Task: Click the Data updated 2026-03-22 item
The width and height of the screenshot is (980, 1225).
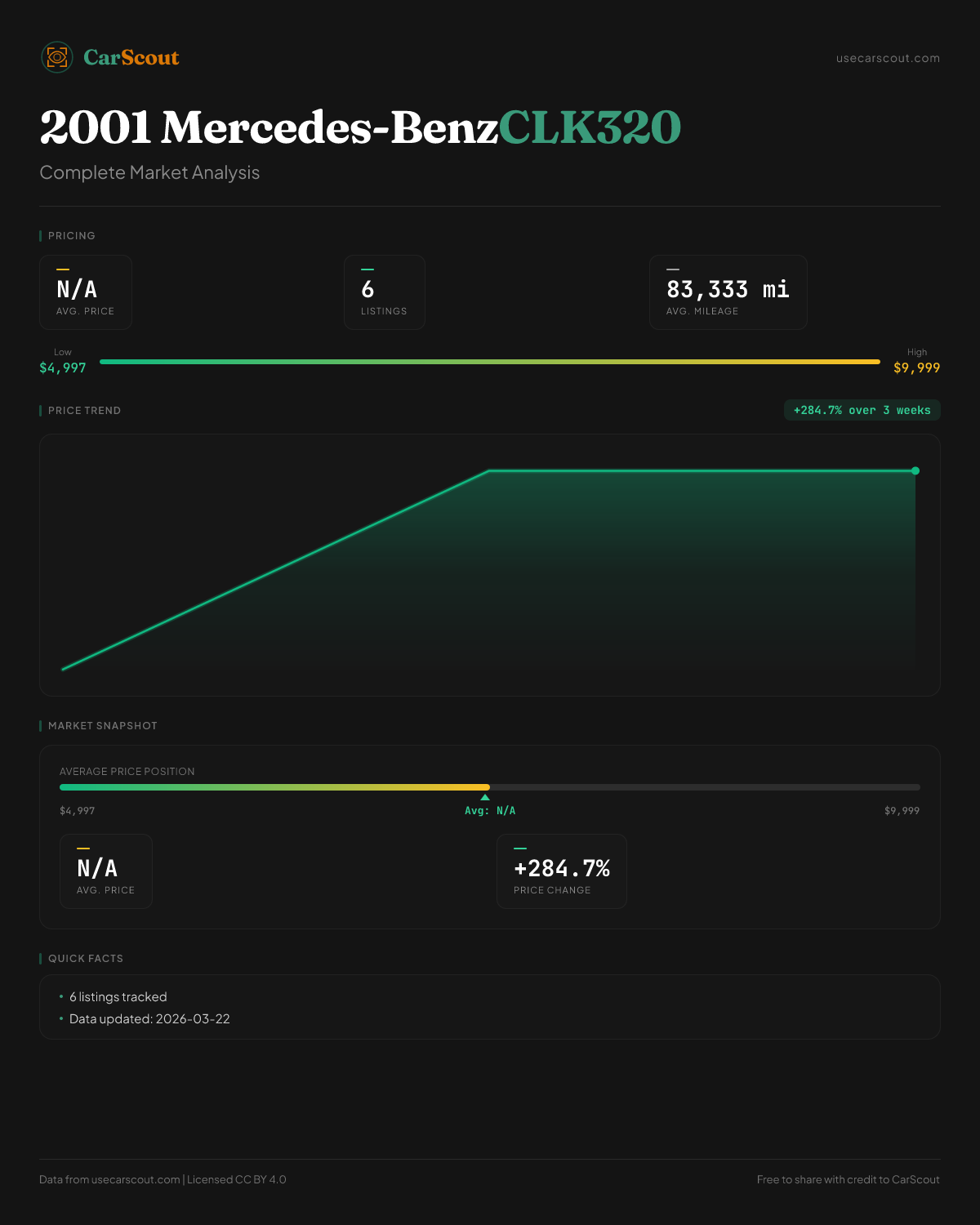Action: pos(149,1019)
